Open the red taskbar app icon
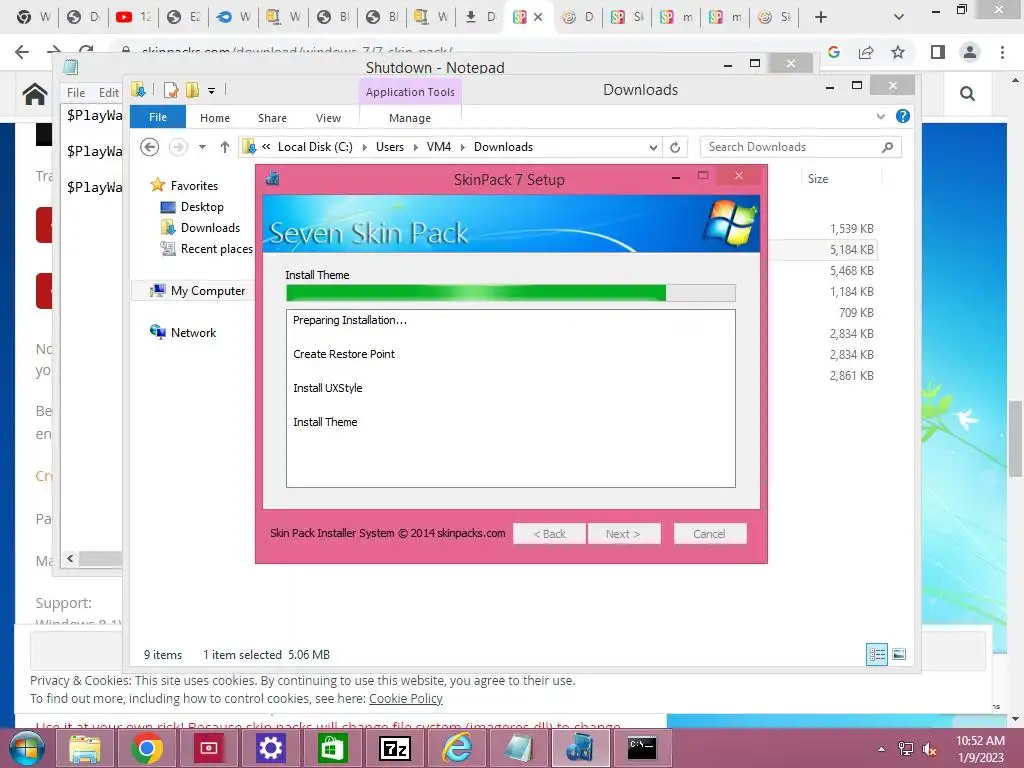This screenshot has height=768, width=1024. pos(209,748)
